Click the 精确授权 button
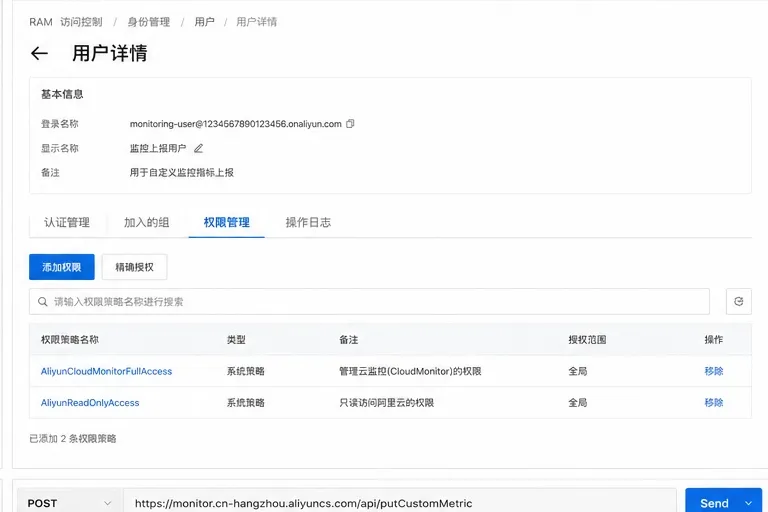This screenshot has width=768, height=512. point(134,267)
